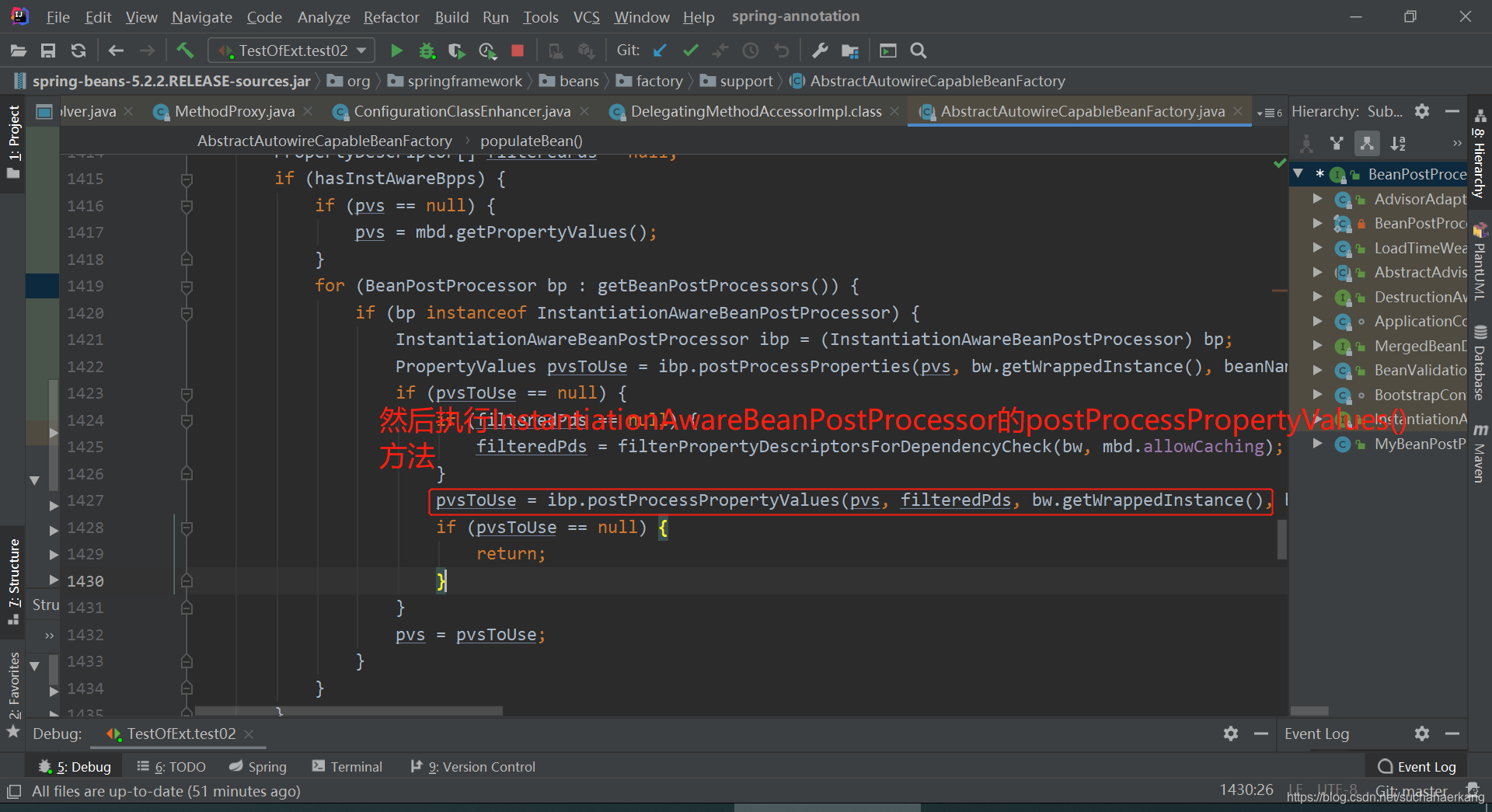The height and width of the screenshot is (812, 1492).
Task: Click the populateBean() breadcrumb
Action: pyautogui.click(x=532, y=141)
